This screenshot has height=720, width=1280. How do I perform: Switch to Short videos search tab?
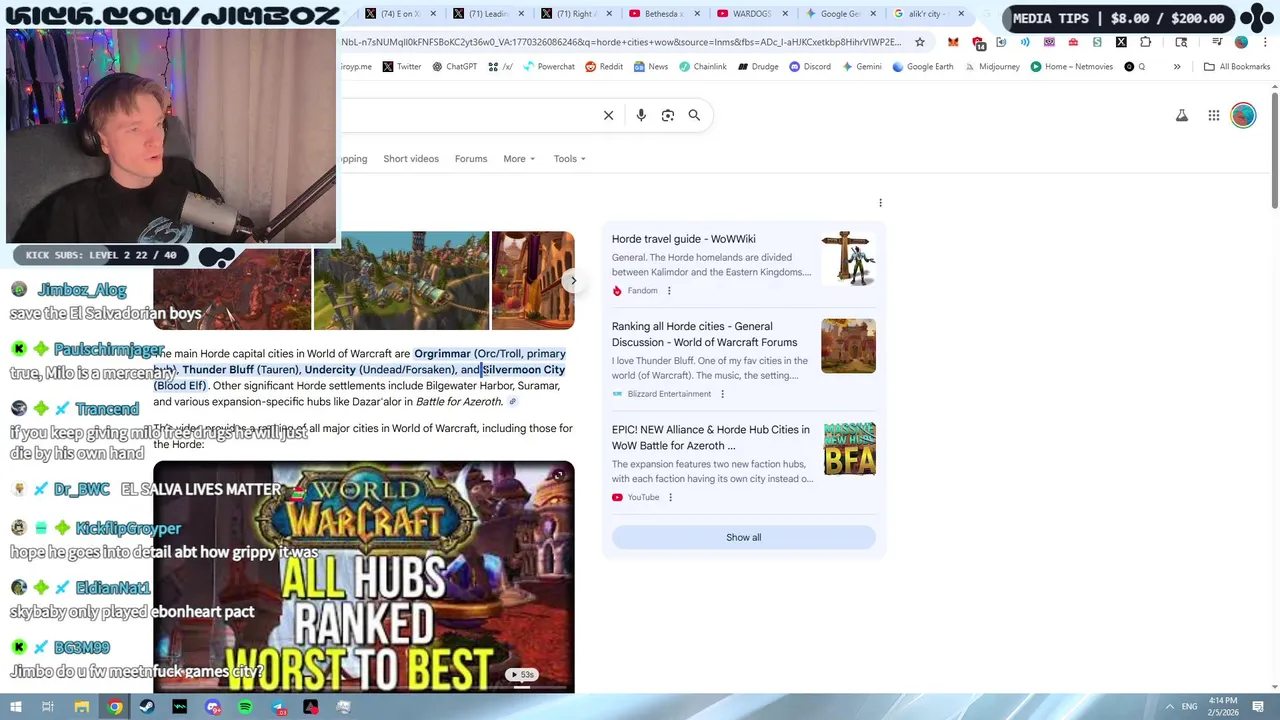411,159
